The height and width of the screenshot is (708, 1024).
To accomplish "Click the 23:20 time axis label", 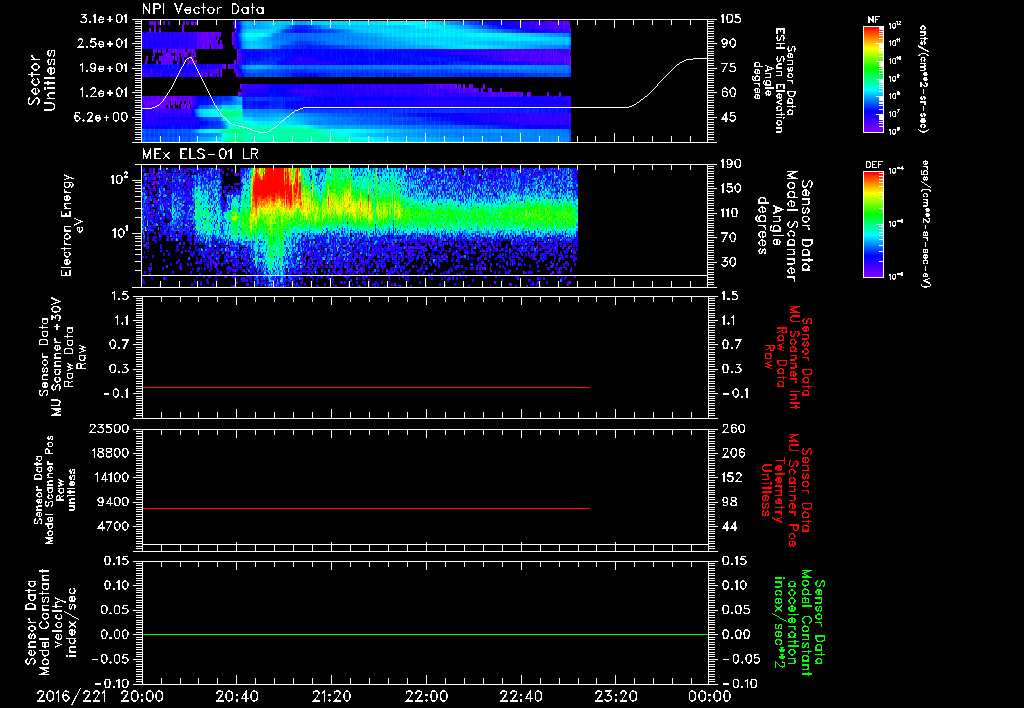I will click(615, 696).
